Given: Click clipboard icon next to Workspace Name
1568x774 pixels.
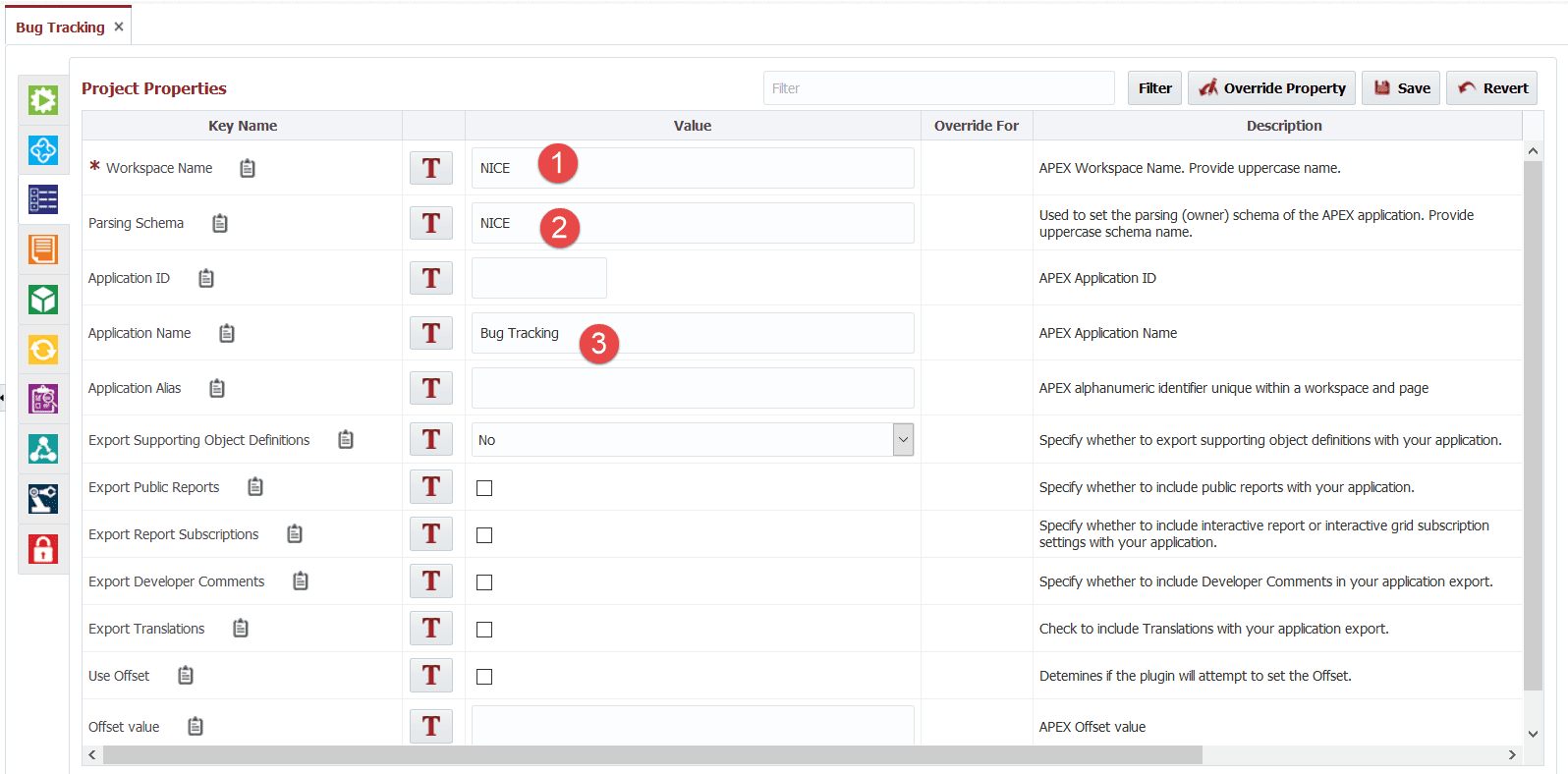Looking at the screenshot, I should [248, 168].
